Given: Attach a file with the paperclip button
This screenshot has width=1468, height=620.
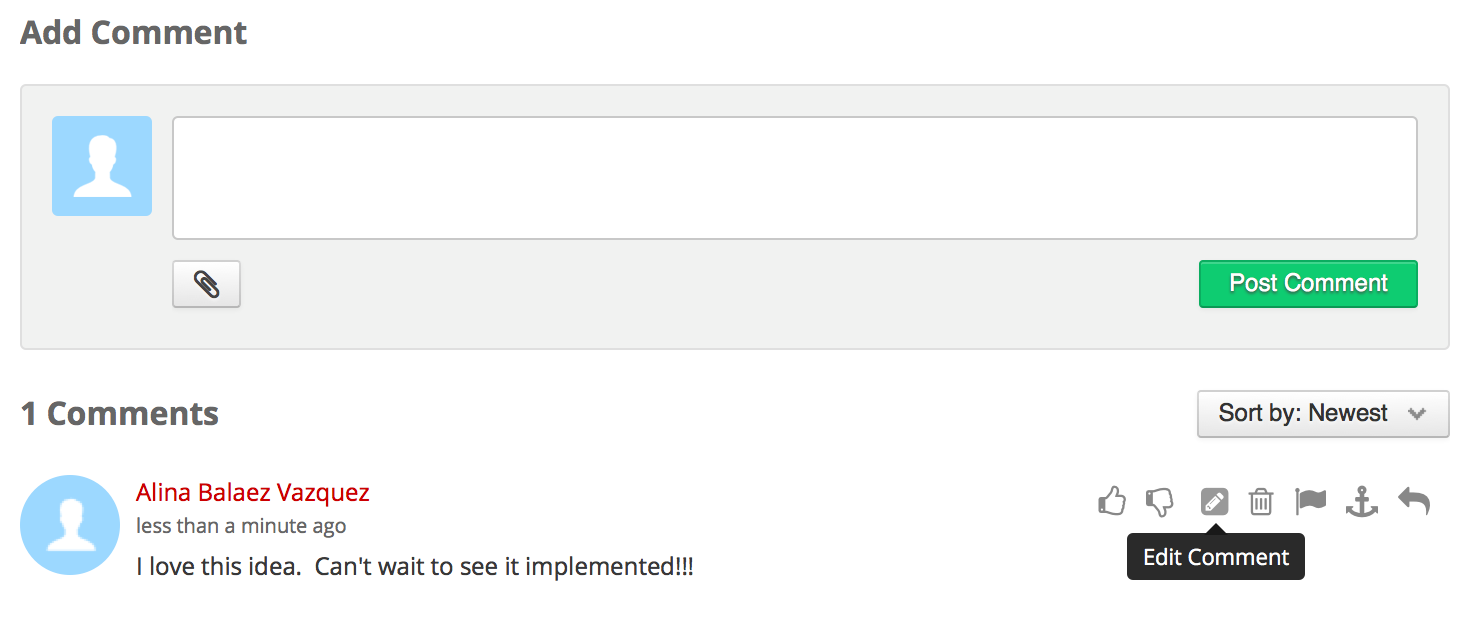Looking at the screenshot, I should (x=207, y=285).
